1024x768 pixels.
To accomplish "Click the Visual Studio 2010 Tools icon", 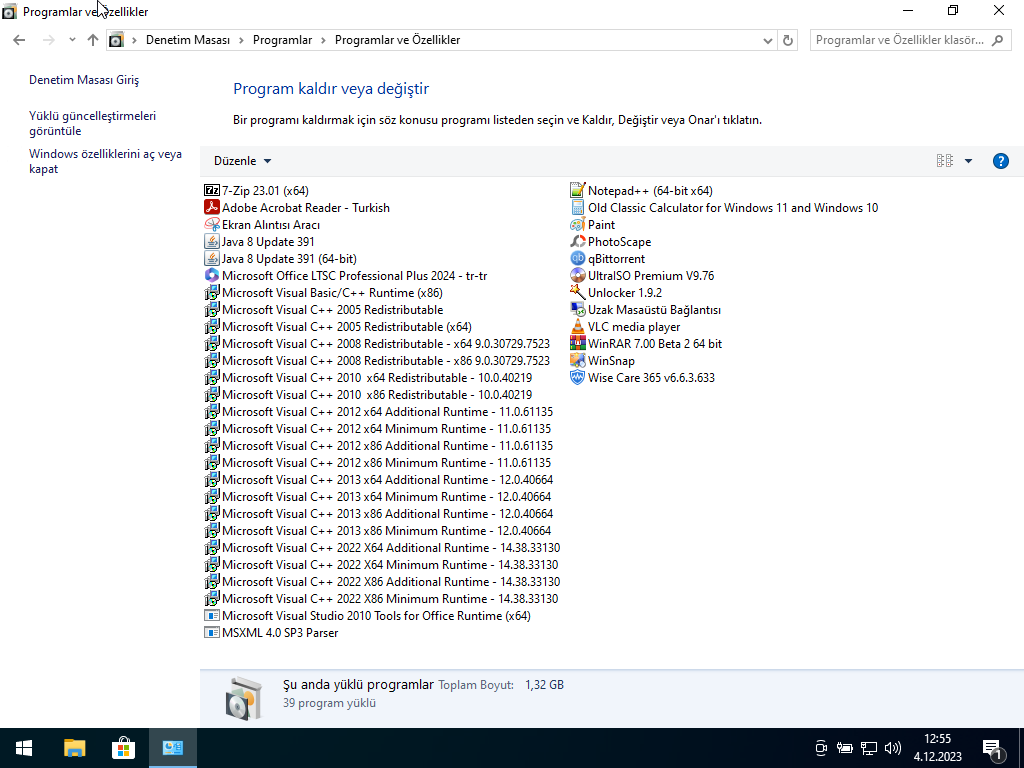I will pyautogui.click(x=212, y=615).
